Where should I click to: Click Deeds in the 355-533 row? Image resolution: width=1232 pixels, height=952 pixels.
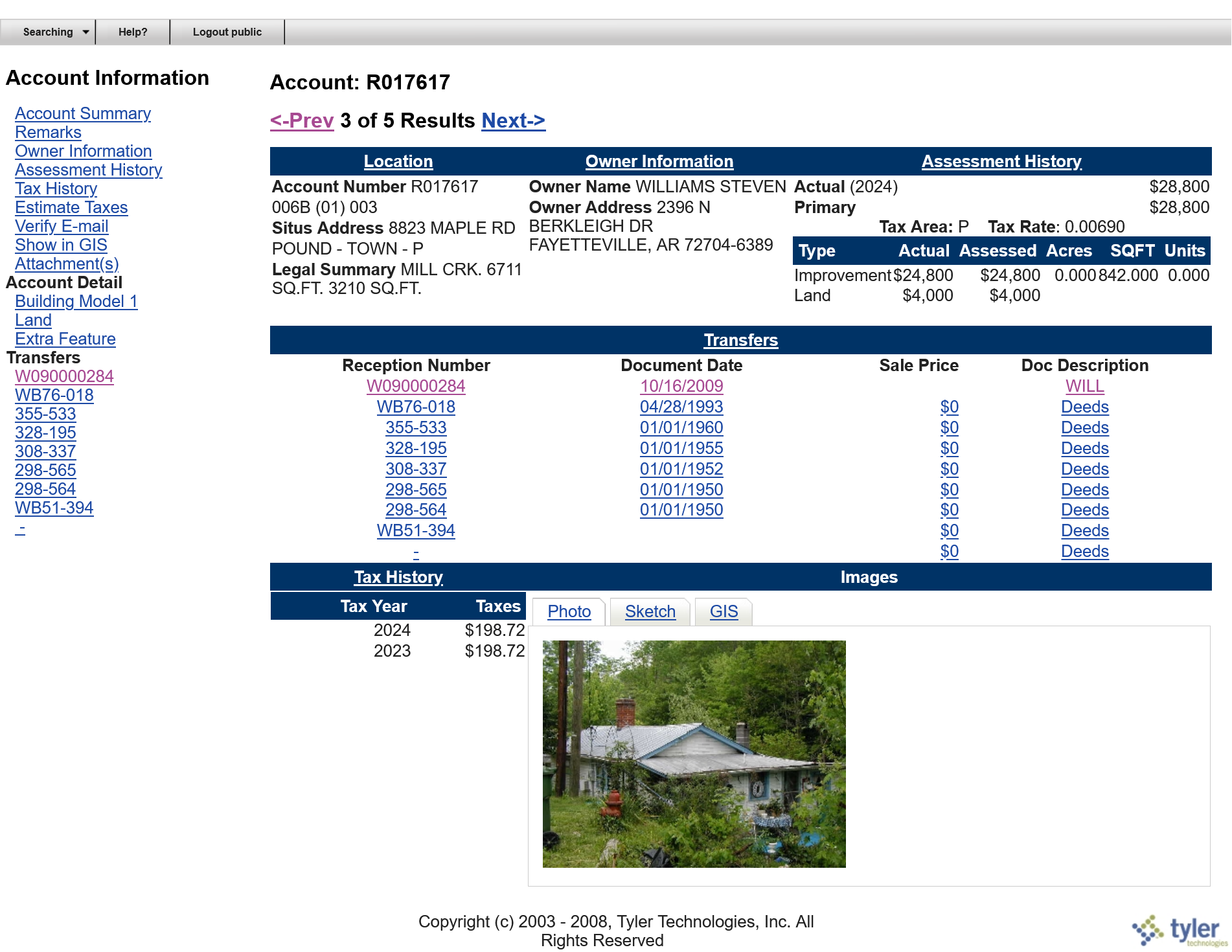point(1085,427)
